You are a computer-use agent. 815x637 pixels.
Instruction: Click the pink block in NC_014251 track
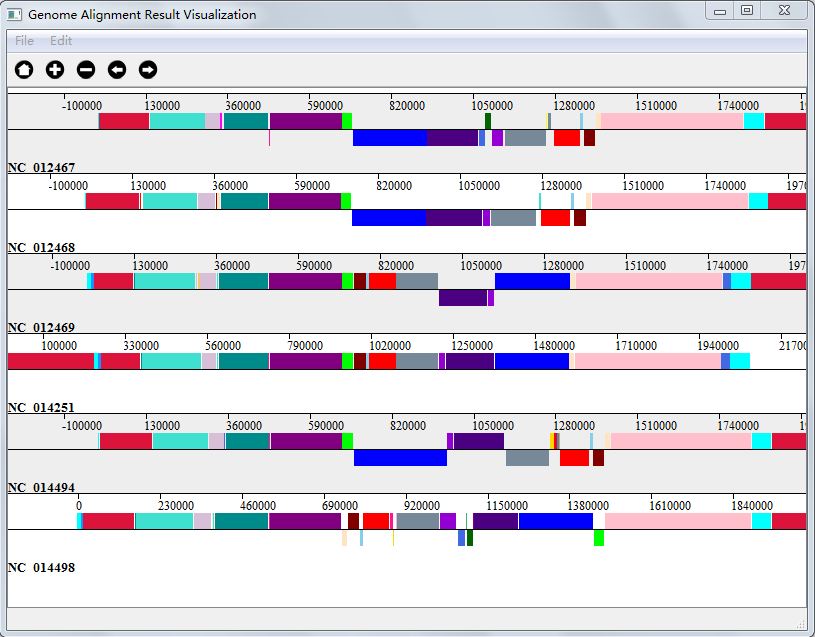coord(648,361)
